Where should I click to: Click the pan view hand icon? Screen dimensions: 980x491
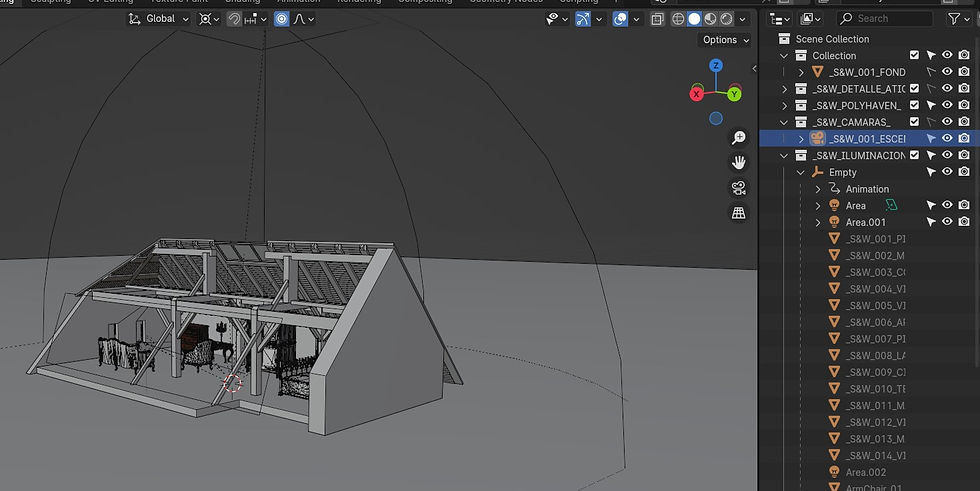pyautogui.click(x=739, y=162)
